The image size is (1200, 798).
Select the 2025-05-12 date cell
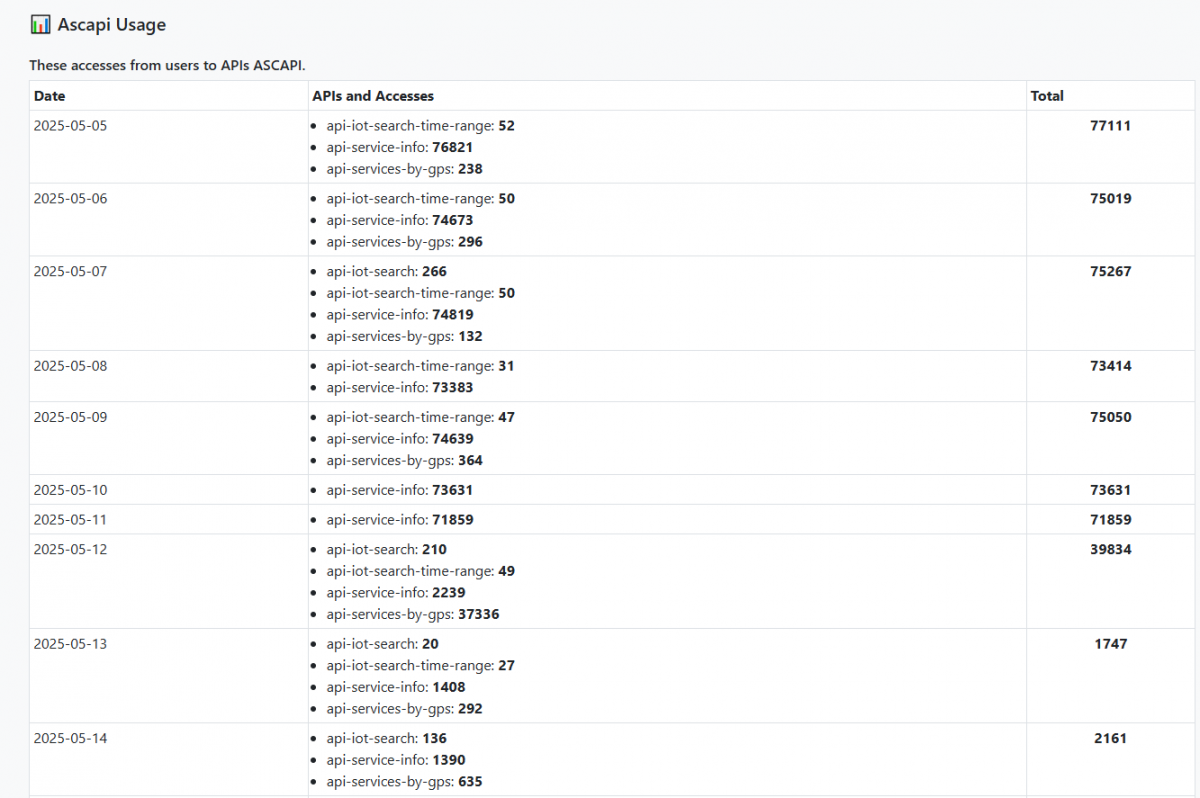point(70,549)
